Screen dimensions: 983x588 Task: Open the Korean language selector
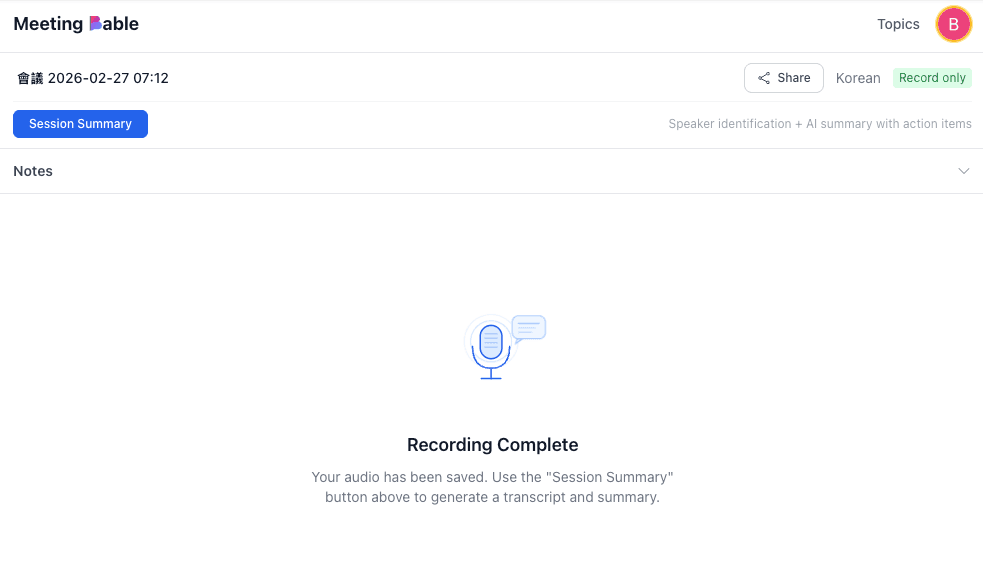point(858,78)
